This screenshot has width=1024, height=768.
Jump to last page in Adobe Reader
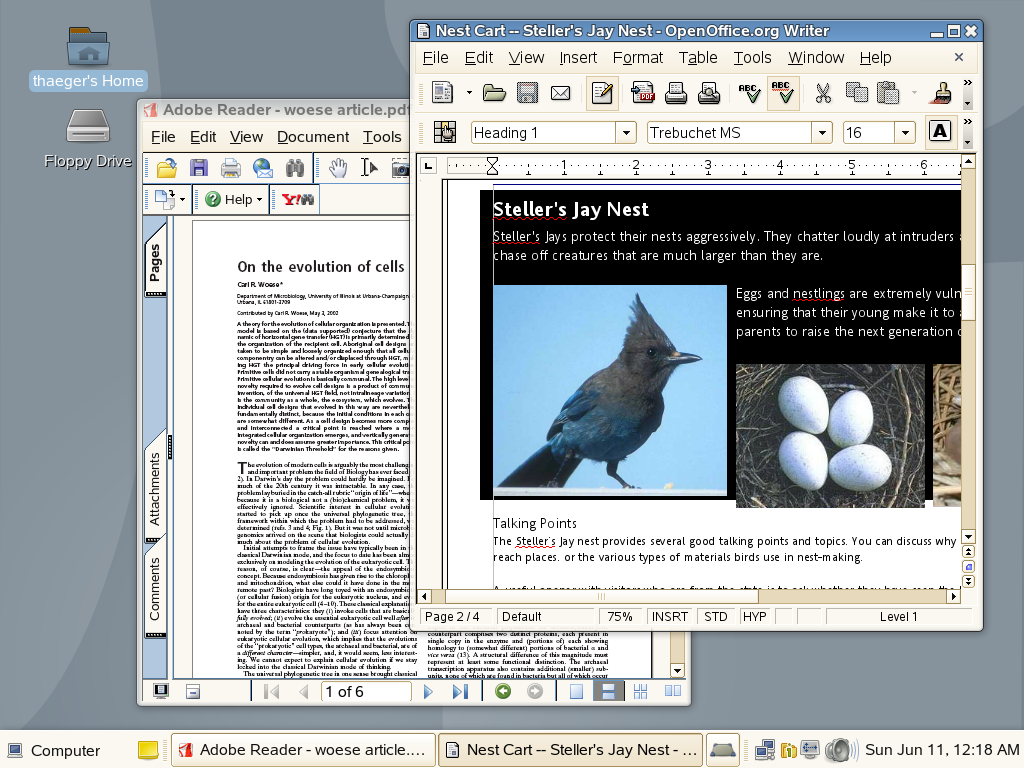(x=460, y=692)
